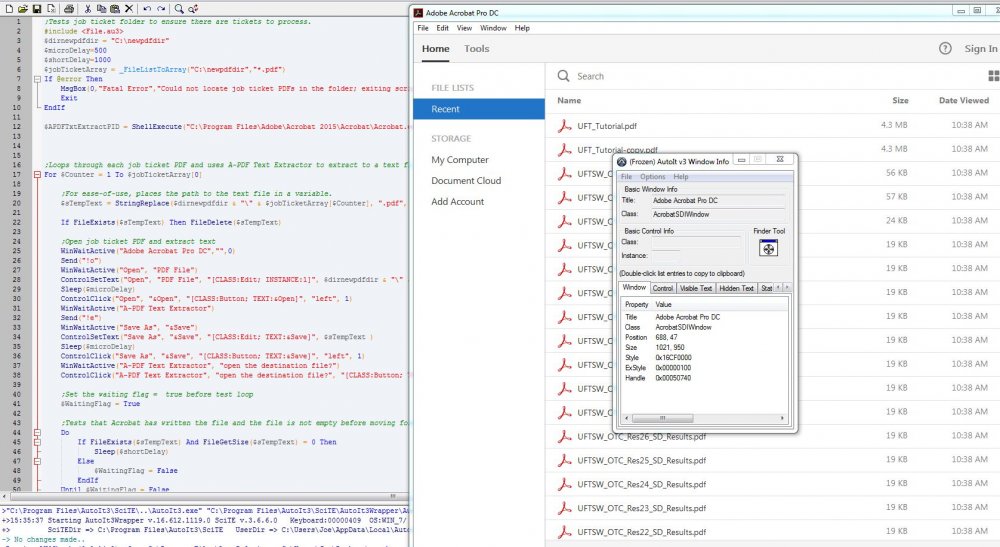Switch Acrobat file list to grid view icon
This screenshot has height=547, width=1000.
click(x=994, y=76)
